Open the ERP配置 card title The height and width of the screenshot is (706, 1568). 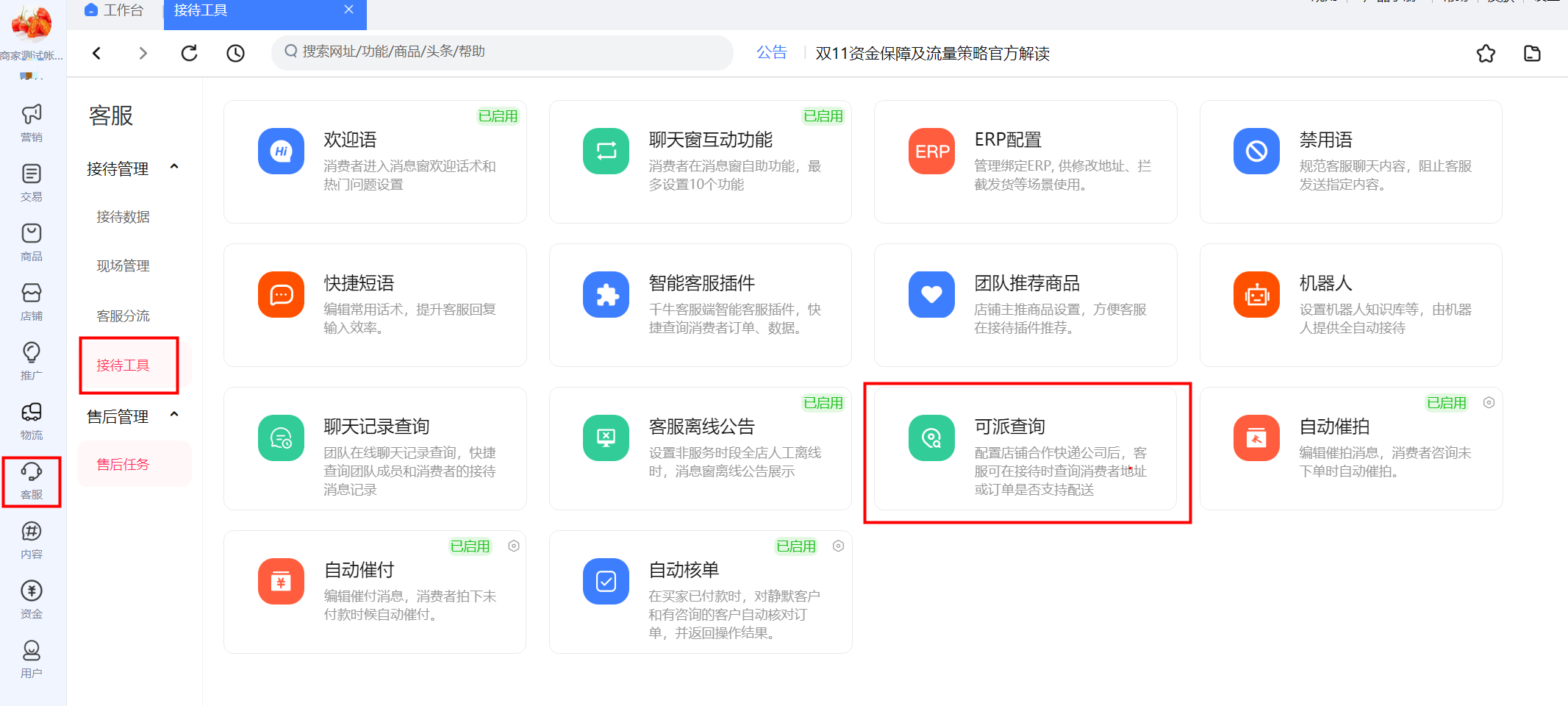(x=1008, y=140)
